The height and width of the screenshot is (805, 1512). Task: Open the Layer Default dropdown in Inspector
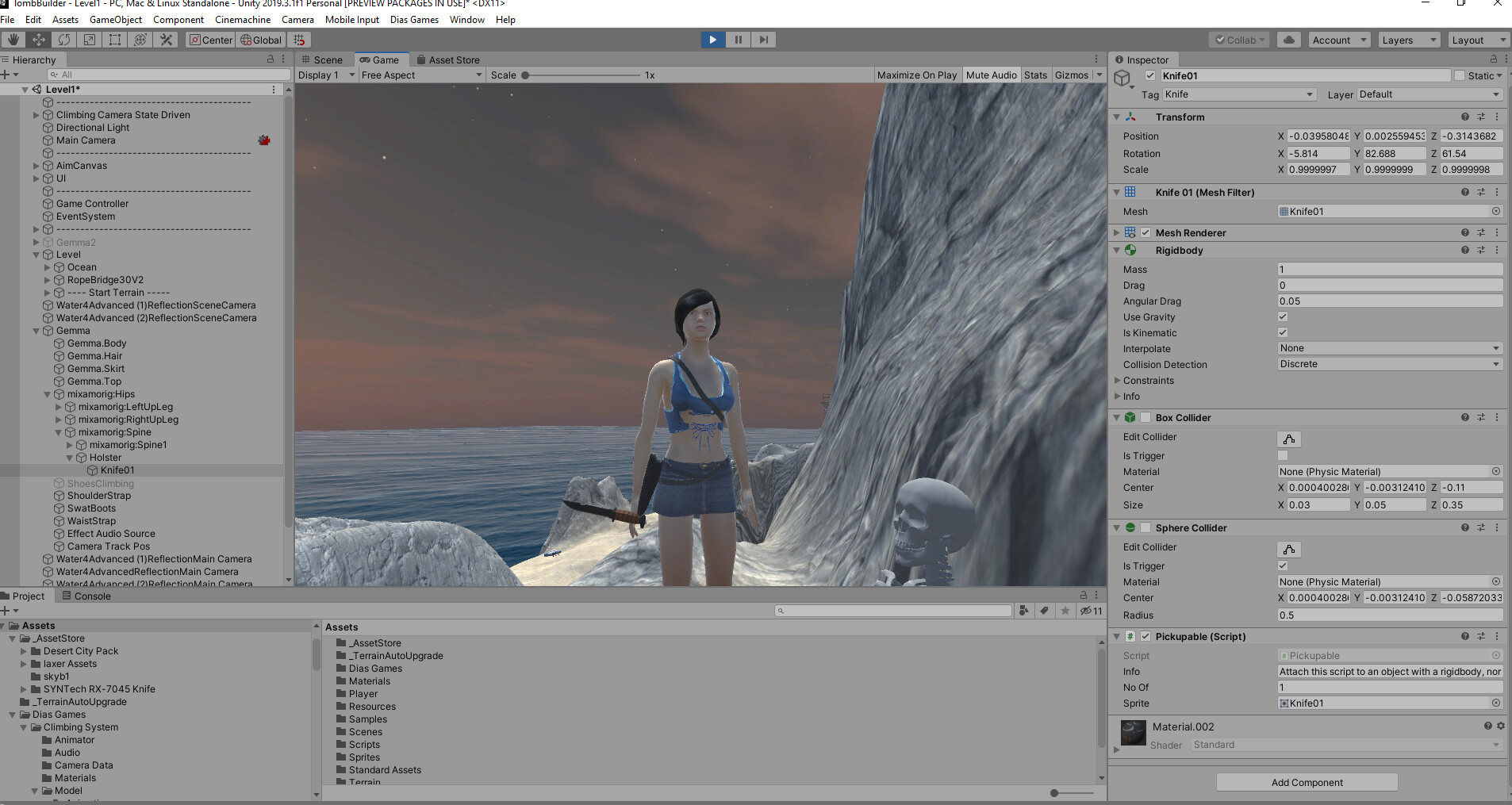point(1426,94)
